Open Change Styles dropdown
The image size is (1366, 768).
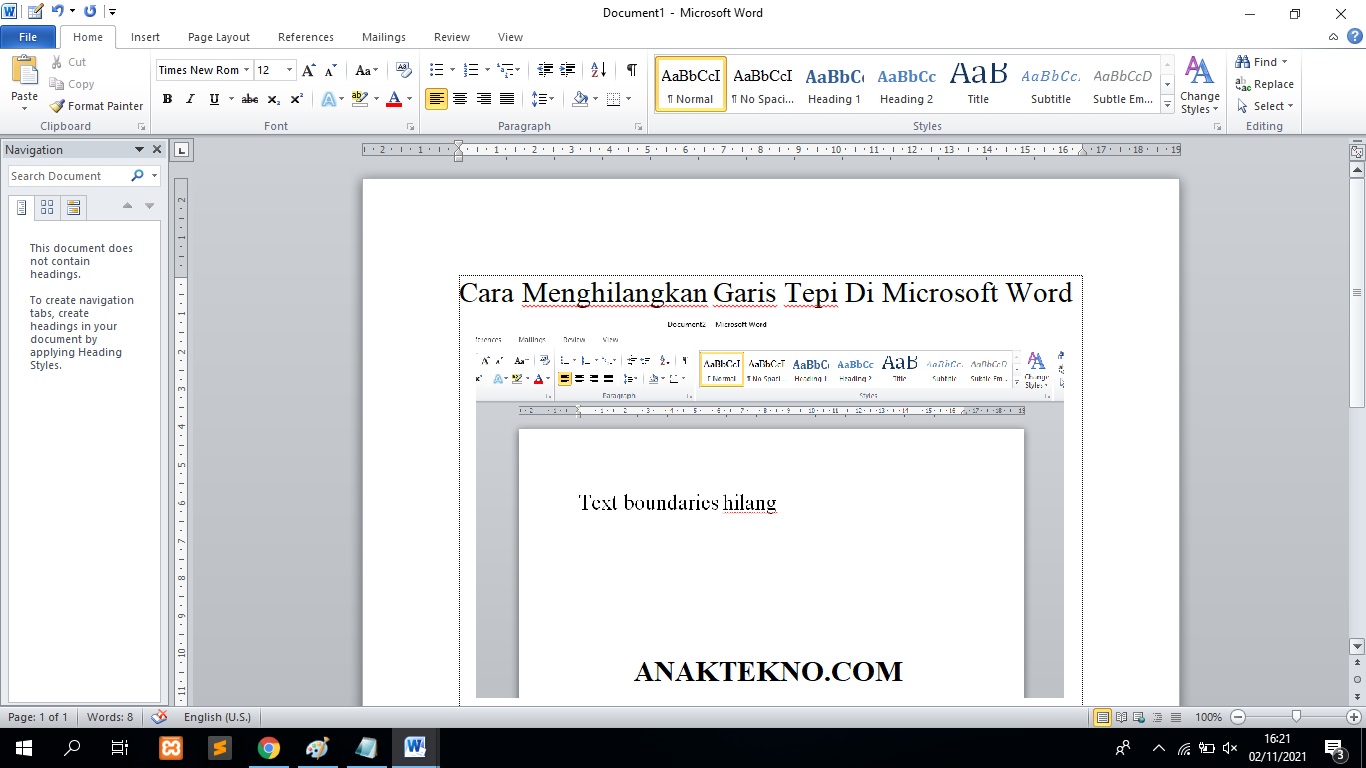pyautogui.click(x=1199, y=86)
